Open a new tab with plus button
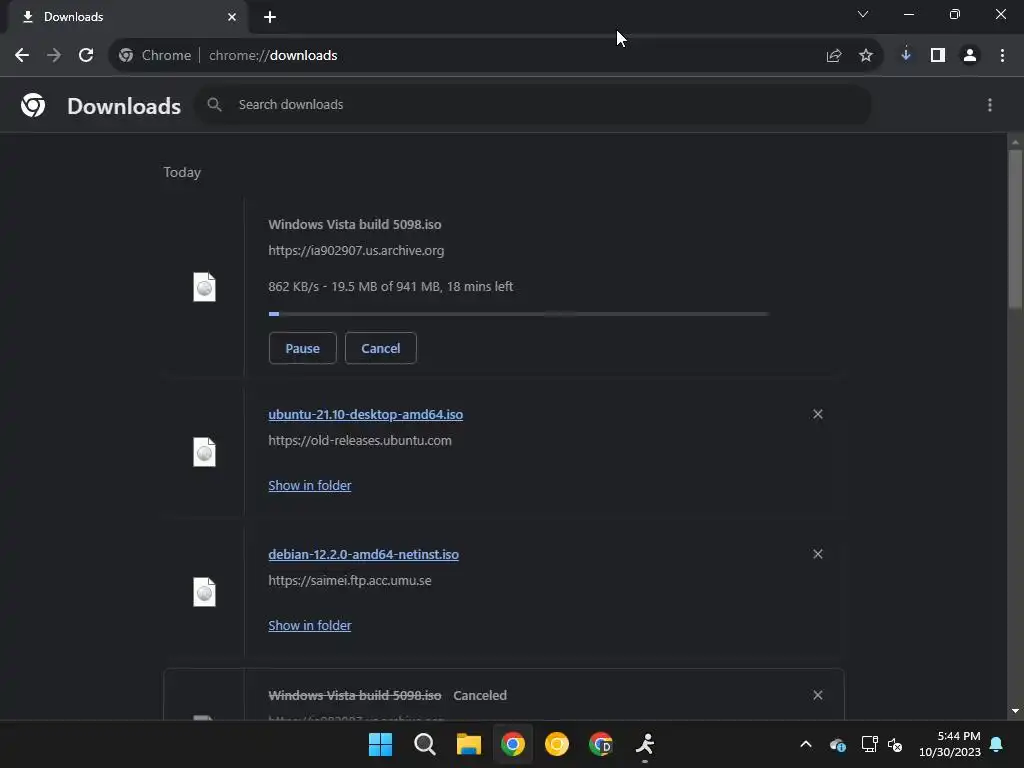This screenshot has width=1024, height=768. pyautogui.click(x=270, y=17)
